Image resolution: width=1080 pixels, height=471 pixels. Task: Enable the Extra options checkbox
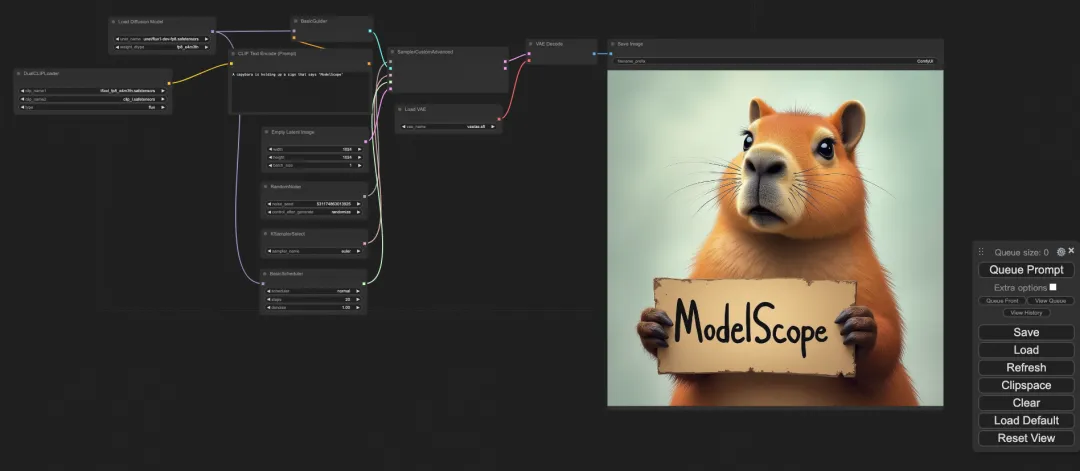click(1052, 287)
